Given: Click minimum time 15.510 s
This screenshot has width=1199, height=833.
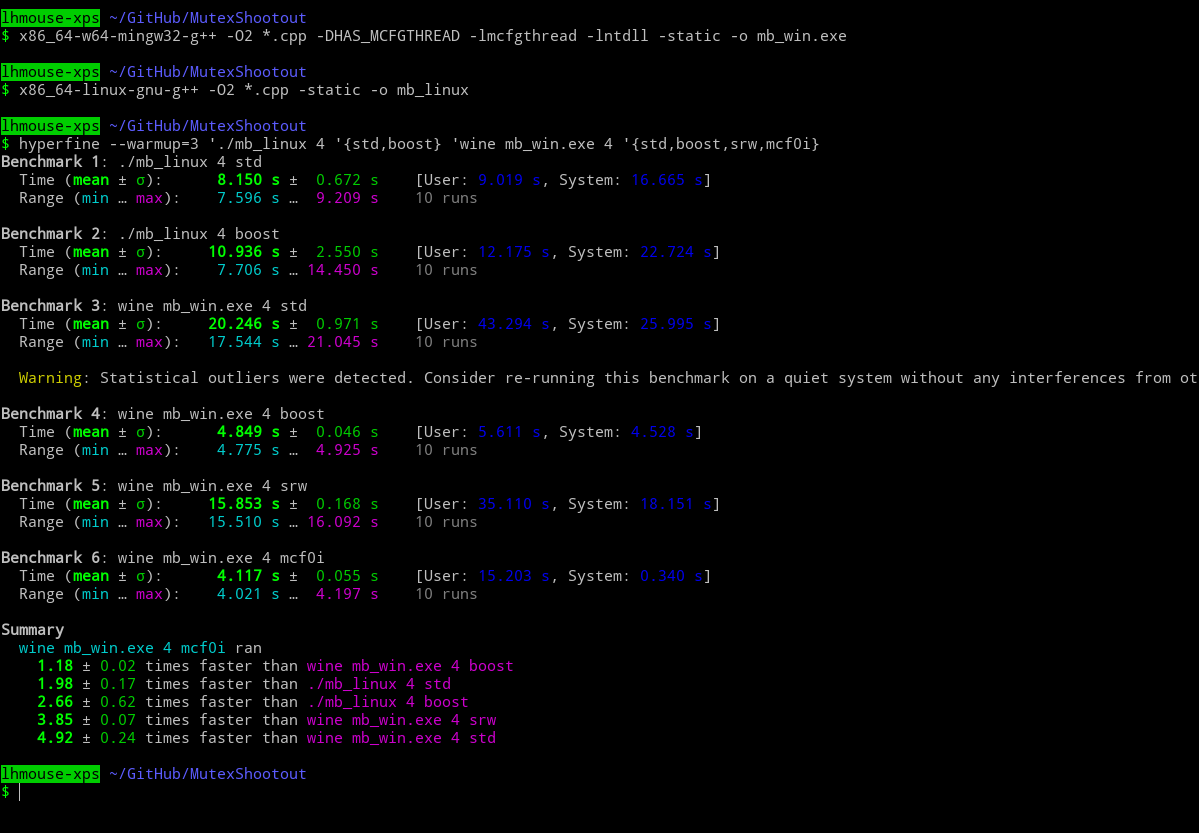Looking at the screenshot, I should [244, 522].
